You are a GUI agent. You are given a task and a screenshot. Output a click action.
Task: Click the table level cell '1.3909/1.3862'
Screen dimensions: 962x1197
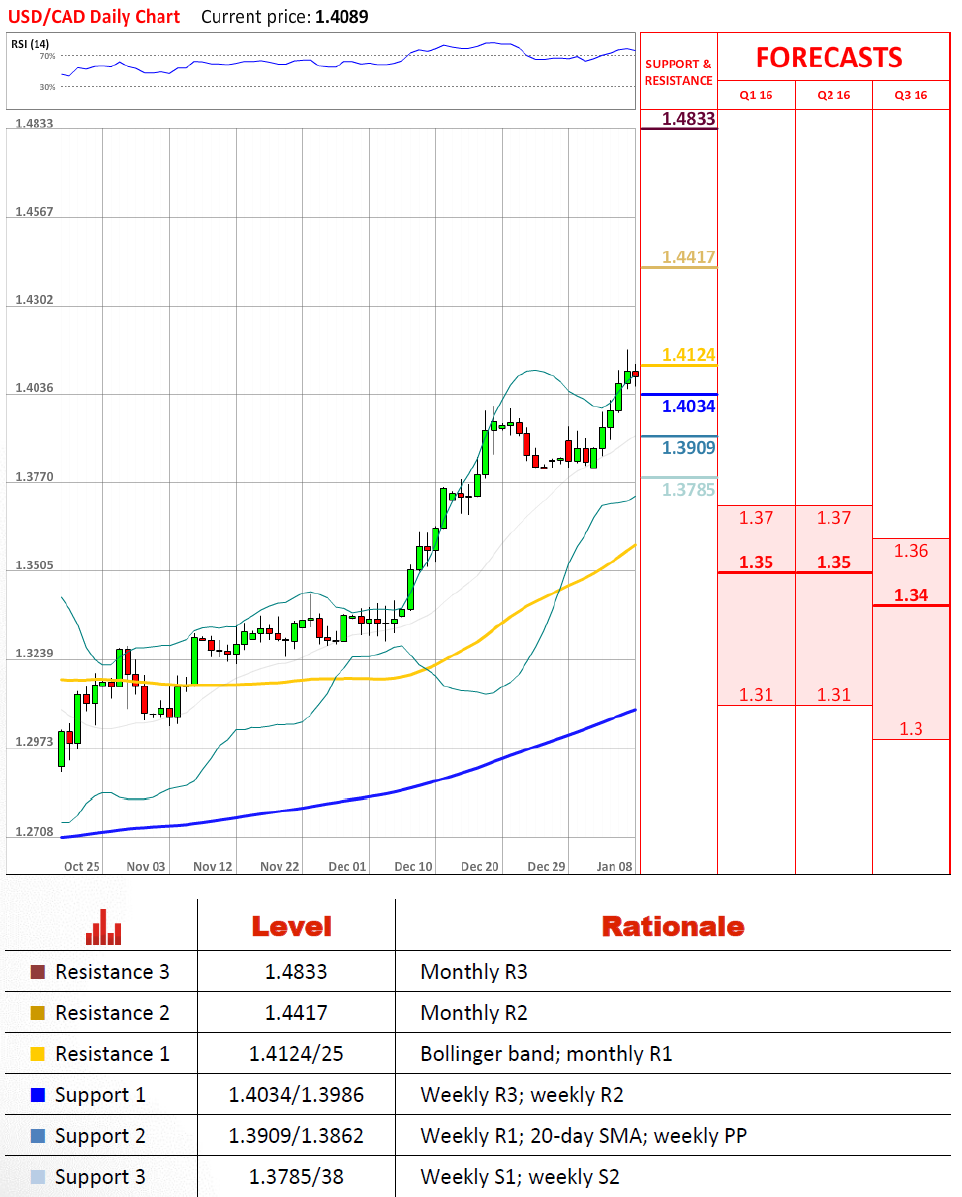(296, 1137)
